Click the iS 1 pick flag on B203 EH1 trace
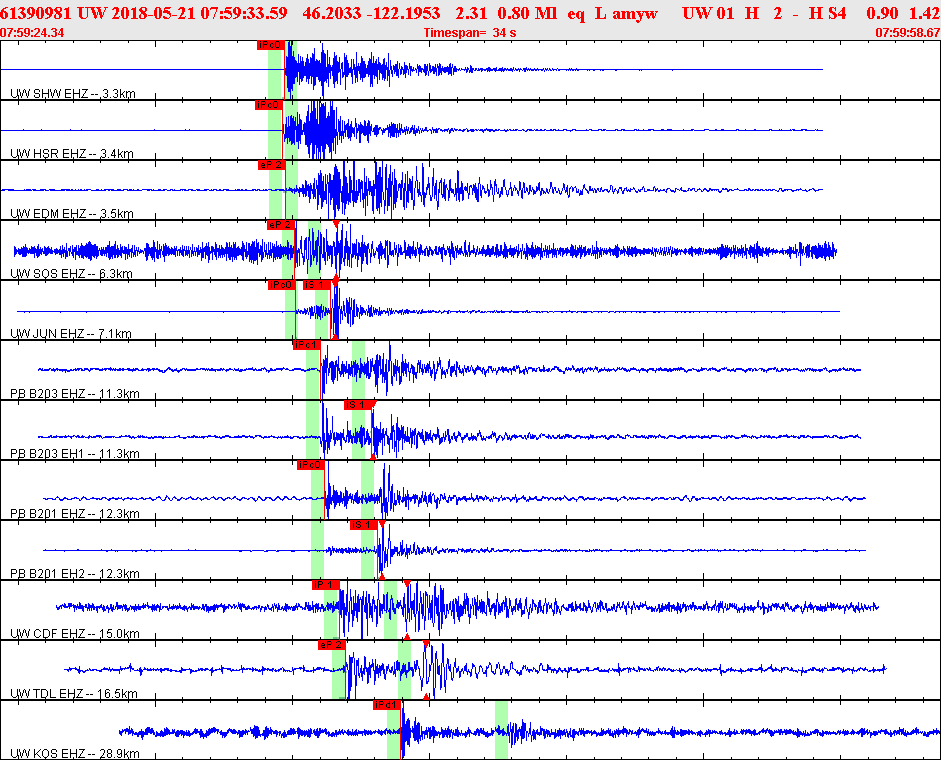This screenshot has height=760, width=941. pos(357,405)
